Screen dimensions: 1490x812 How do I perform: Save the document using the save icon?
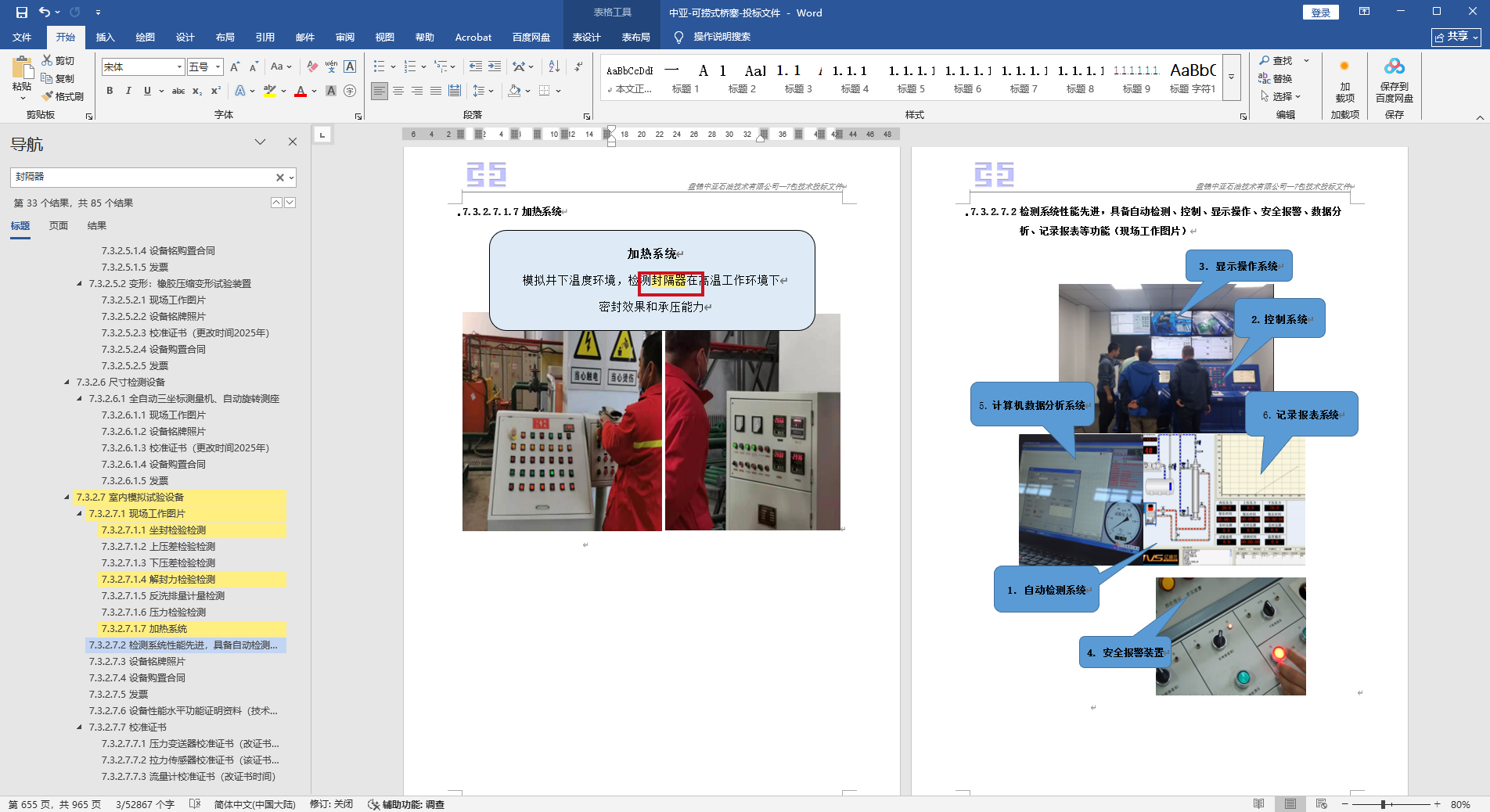click(x=21, y=13)
